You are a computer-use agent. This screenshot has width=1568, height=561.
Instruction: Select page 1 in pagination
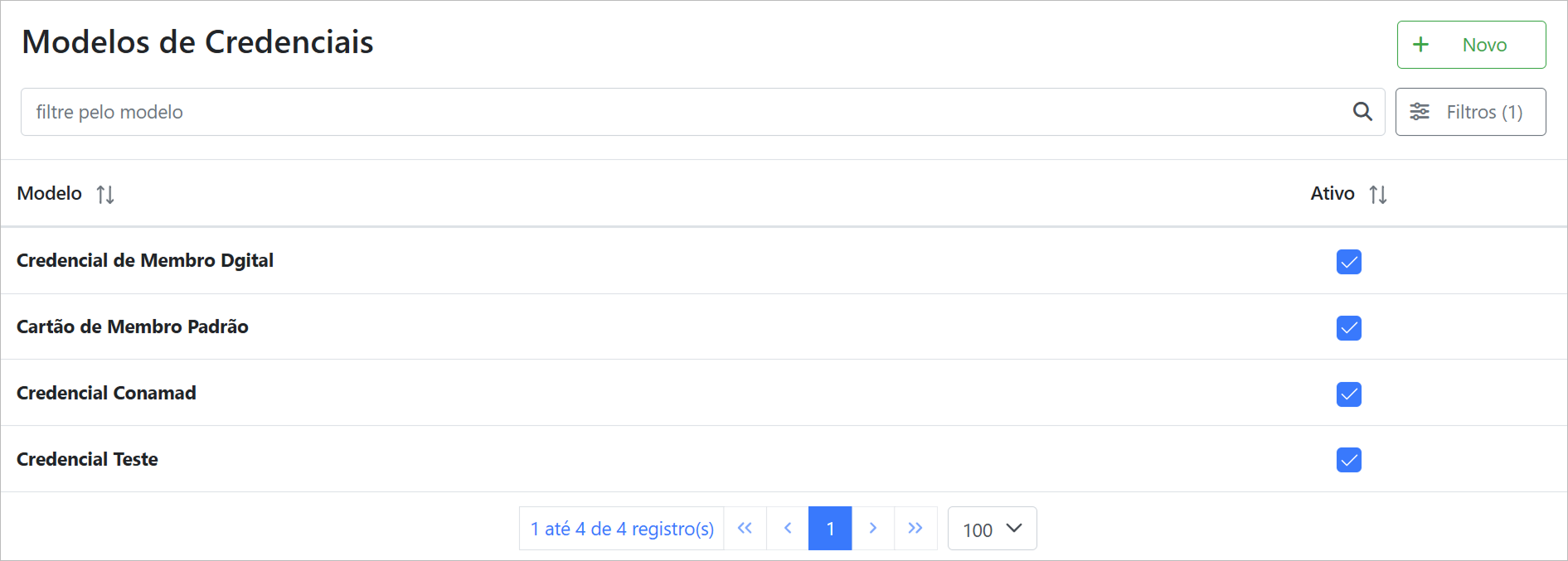(x=830, y=529)
